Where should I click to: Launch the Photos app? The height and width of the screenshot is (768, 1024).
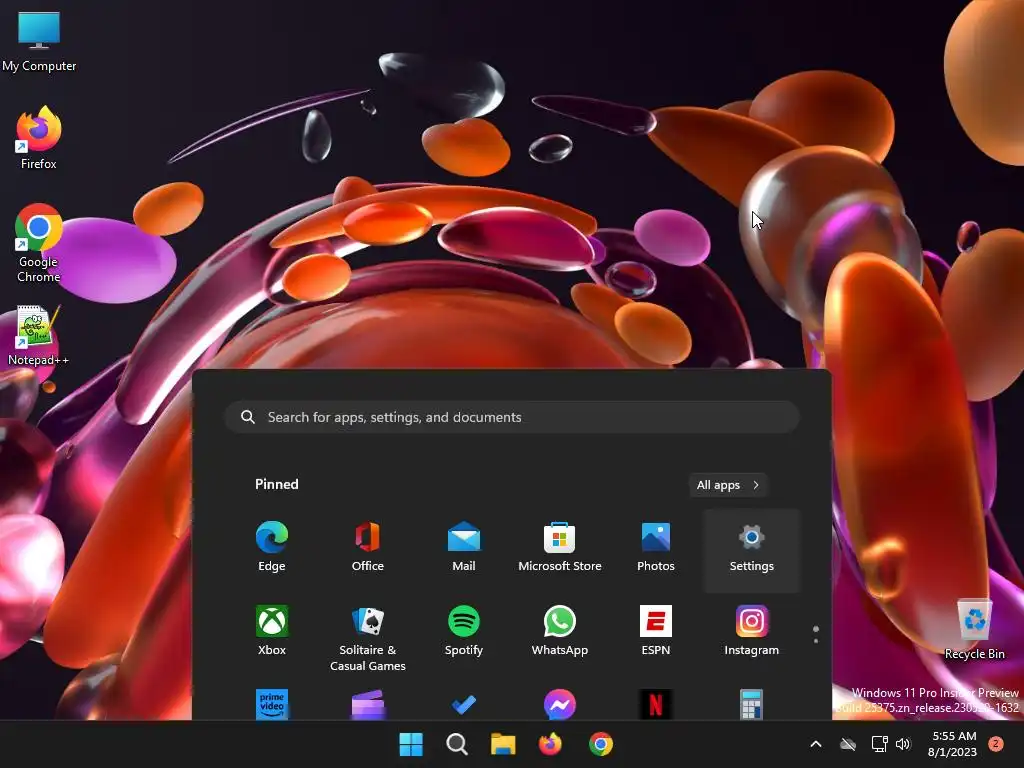pyautogui.click(x=656, y=547)
